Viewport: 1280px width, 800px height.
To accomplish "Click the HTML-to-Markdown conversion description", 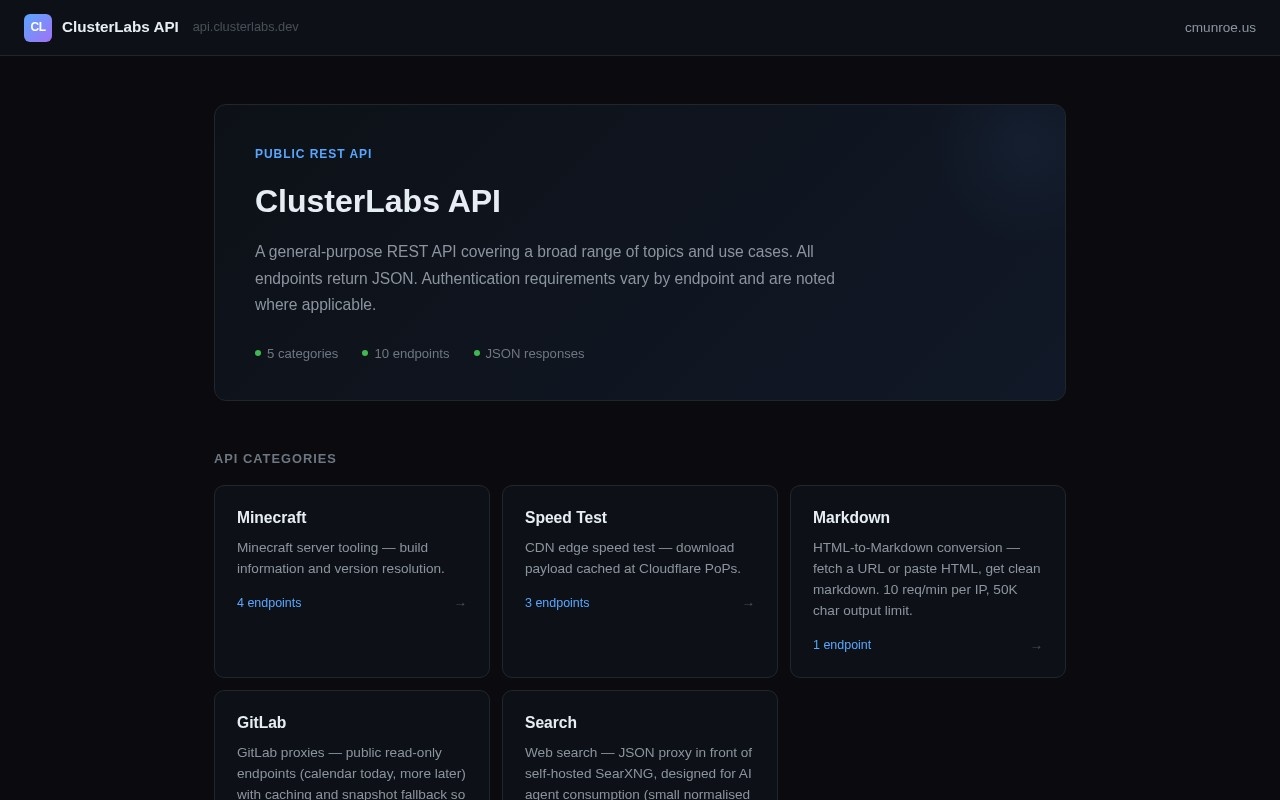I will 927,579.
